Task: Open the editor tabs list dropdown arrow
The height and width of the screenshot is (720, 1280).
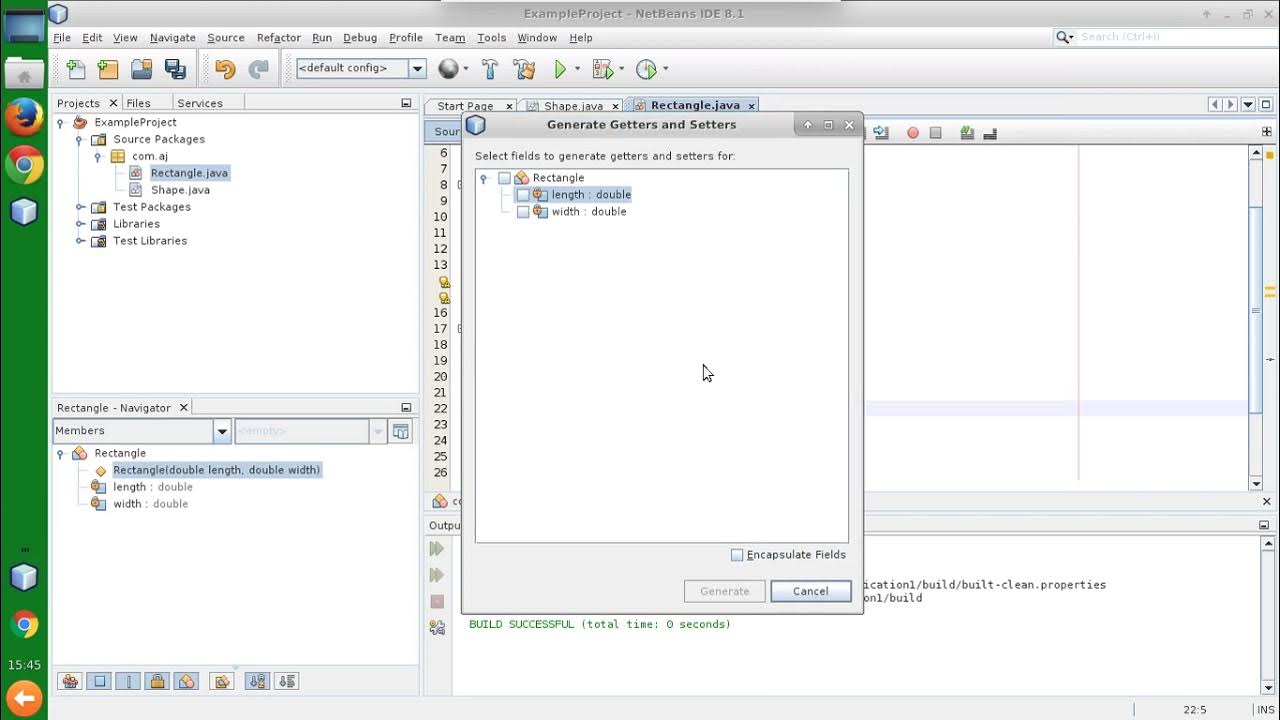Action: coord(1248,105)
